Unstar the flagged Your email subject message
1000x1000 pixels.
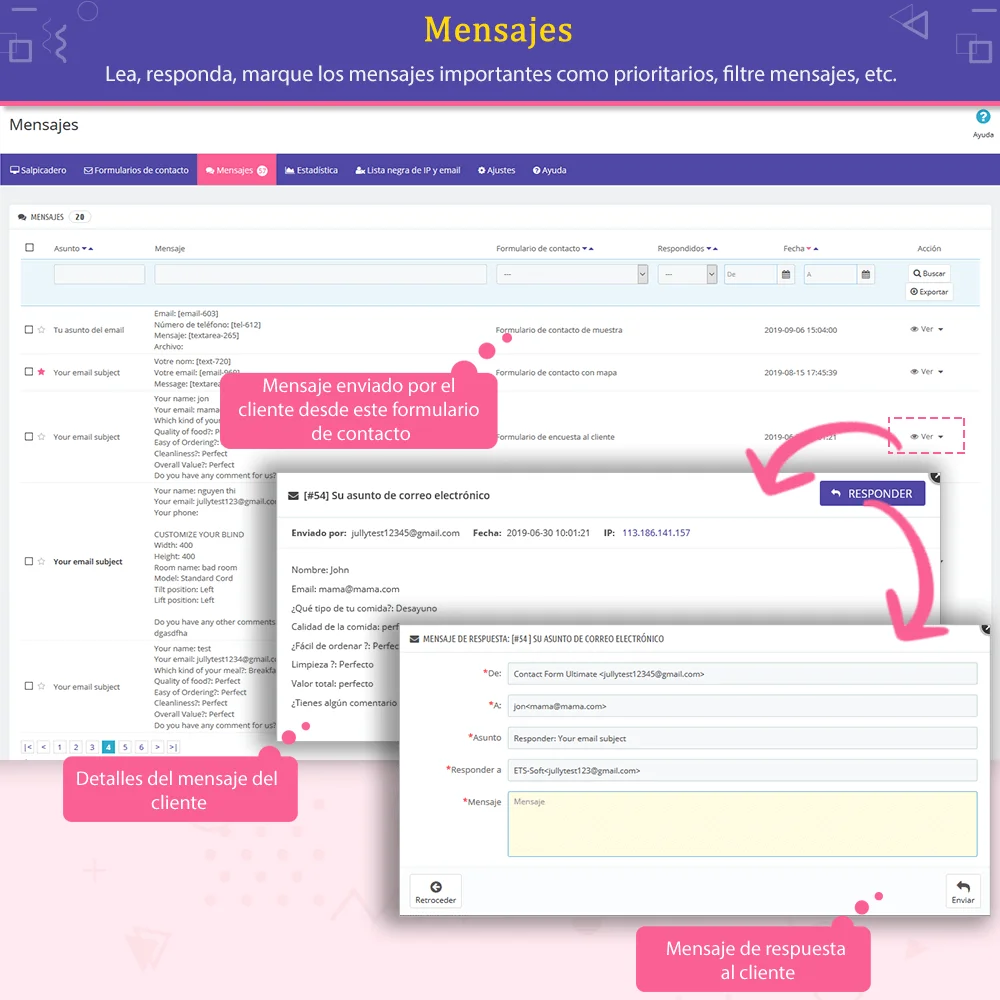tap(41, 371)
